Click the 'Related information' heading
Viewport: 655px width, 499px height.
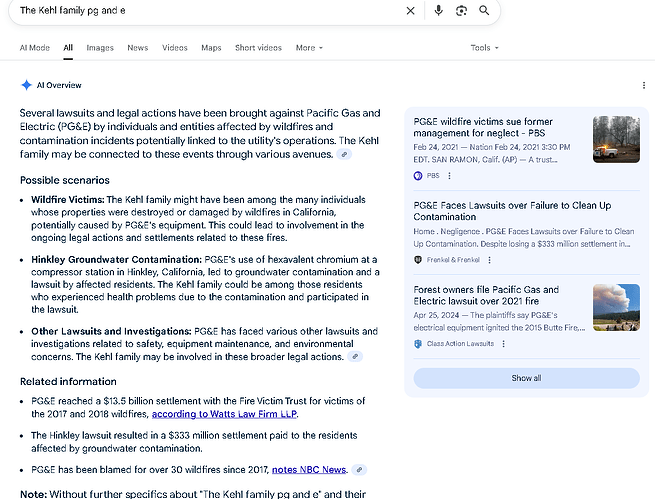coord(68,382)
